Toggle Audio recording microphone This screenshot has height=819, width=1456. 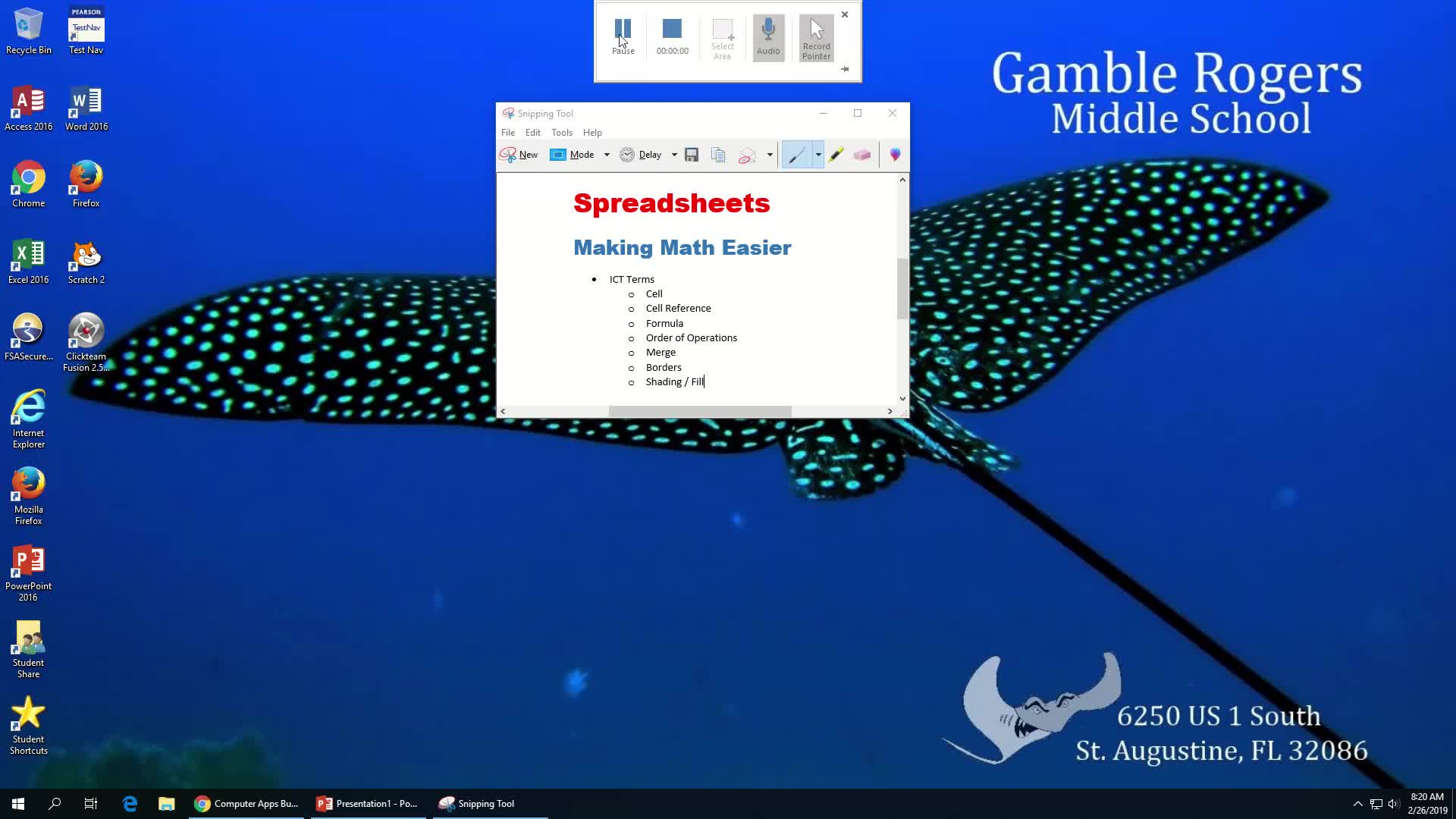(768, 37)
